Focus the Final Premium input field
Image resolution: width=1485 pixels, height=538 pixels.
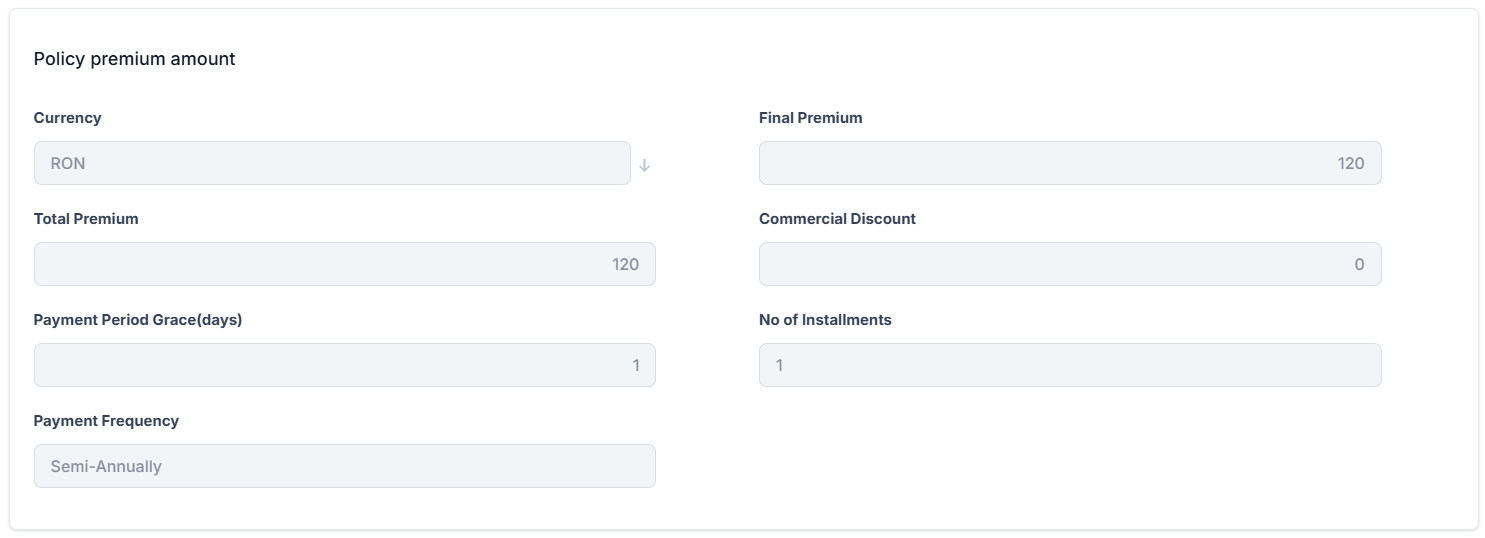[x=1069, y=163]
